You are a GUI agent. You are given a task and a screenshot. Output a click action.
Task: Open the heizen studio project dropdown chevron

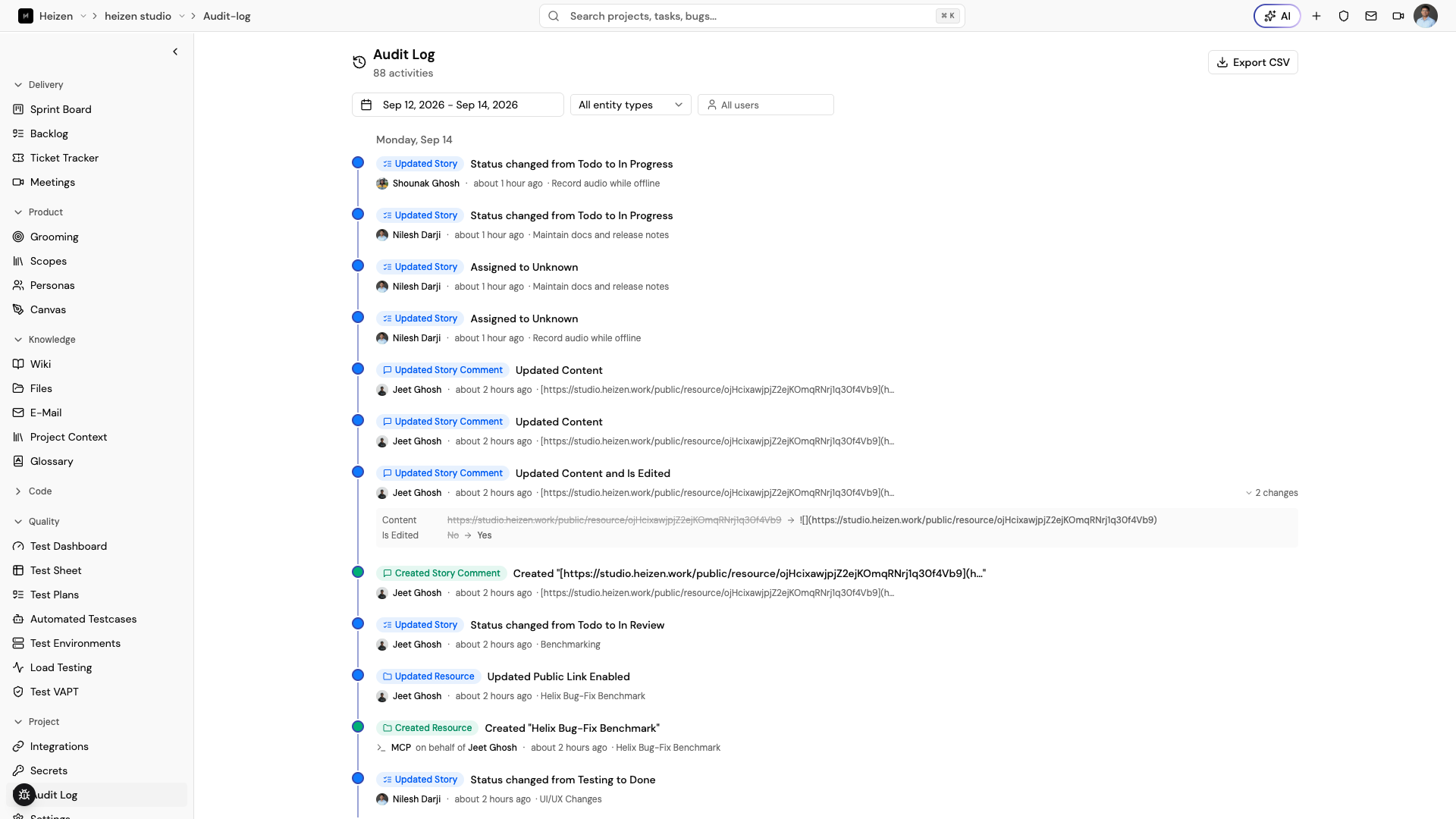182,16
